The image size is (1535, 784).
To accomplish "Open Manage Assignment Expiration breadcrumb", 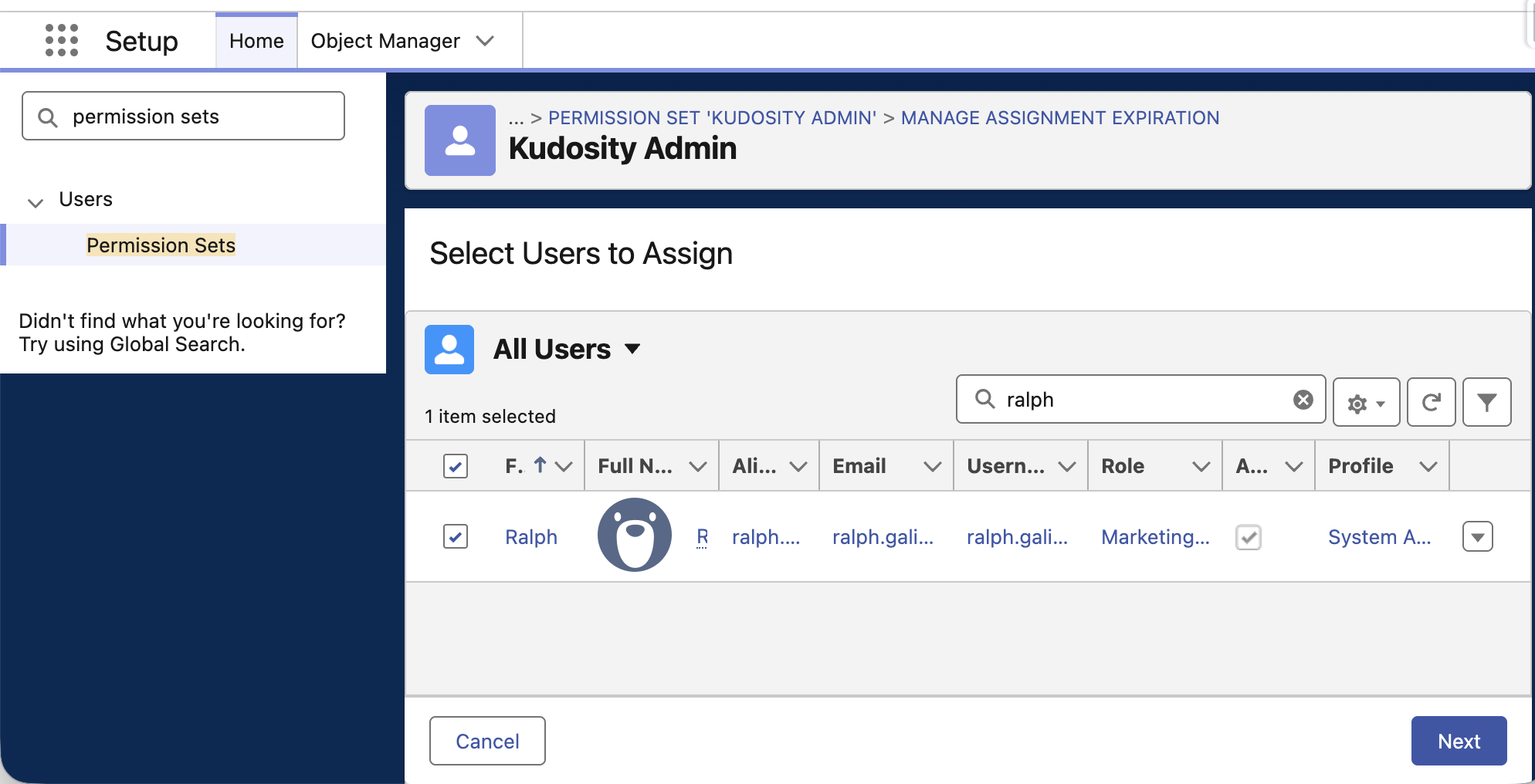I will coord(1060,118).
